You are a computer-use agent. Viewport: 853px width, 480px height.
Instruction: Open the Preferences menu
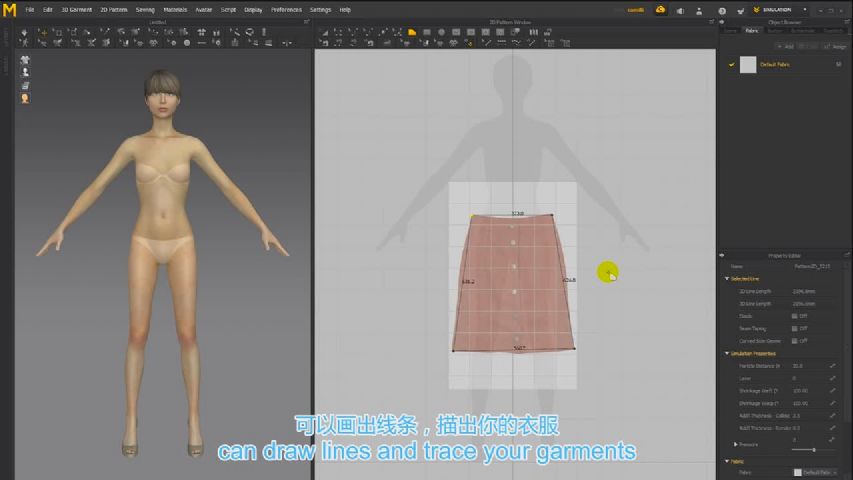tap(286, 10)
